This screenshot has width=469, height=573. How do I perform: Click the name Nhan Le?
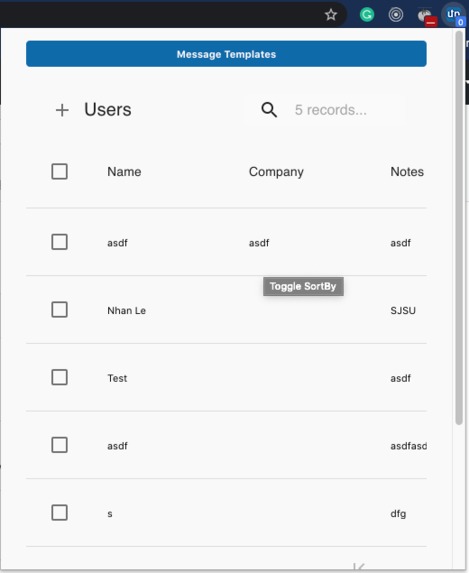(126, 311)
